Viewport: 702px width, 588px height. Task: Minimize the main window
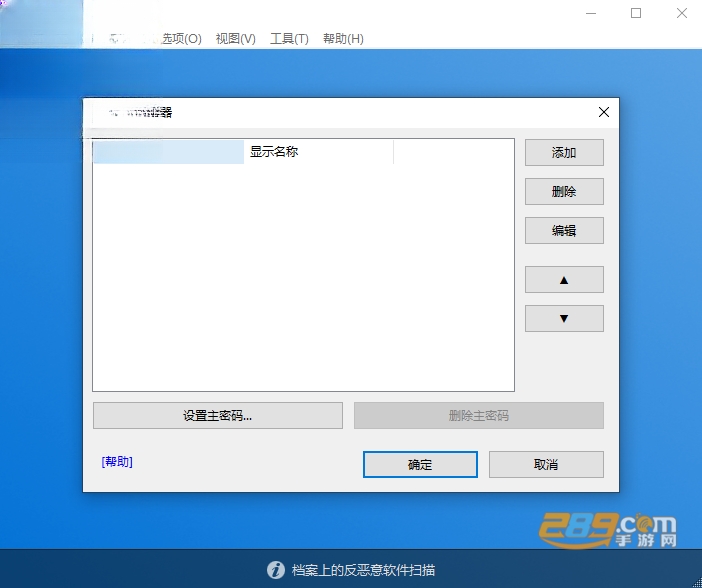(591, 13)
